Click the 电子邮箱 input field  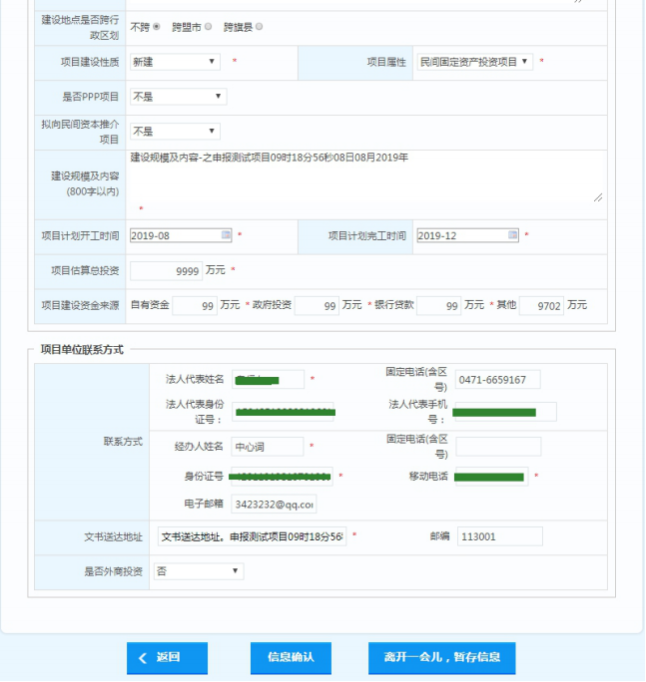tap(274, 504)
